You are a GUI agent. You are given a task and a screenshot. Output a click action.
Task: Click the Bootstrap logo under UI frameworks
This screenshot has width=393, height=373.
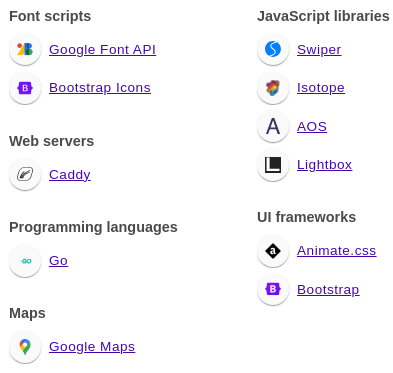273,289
